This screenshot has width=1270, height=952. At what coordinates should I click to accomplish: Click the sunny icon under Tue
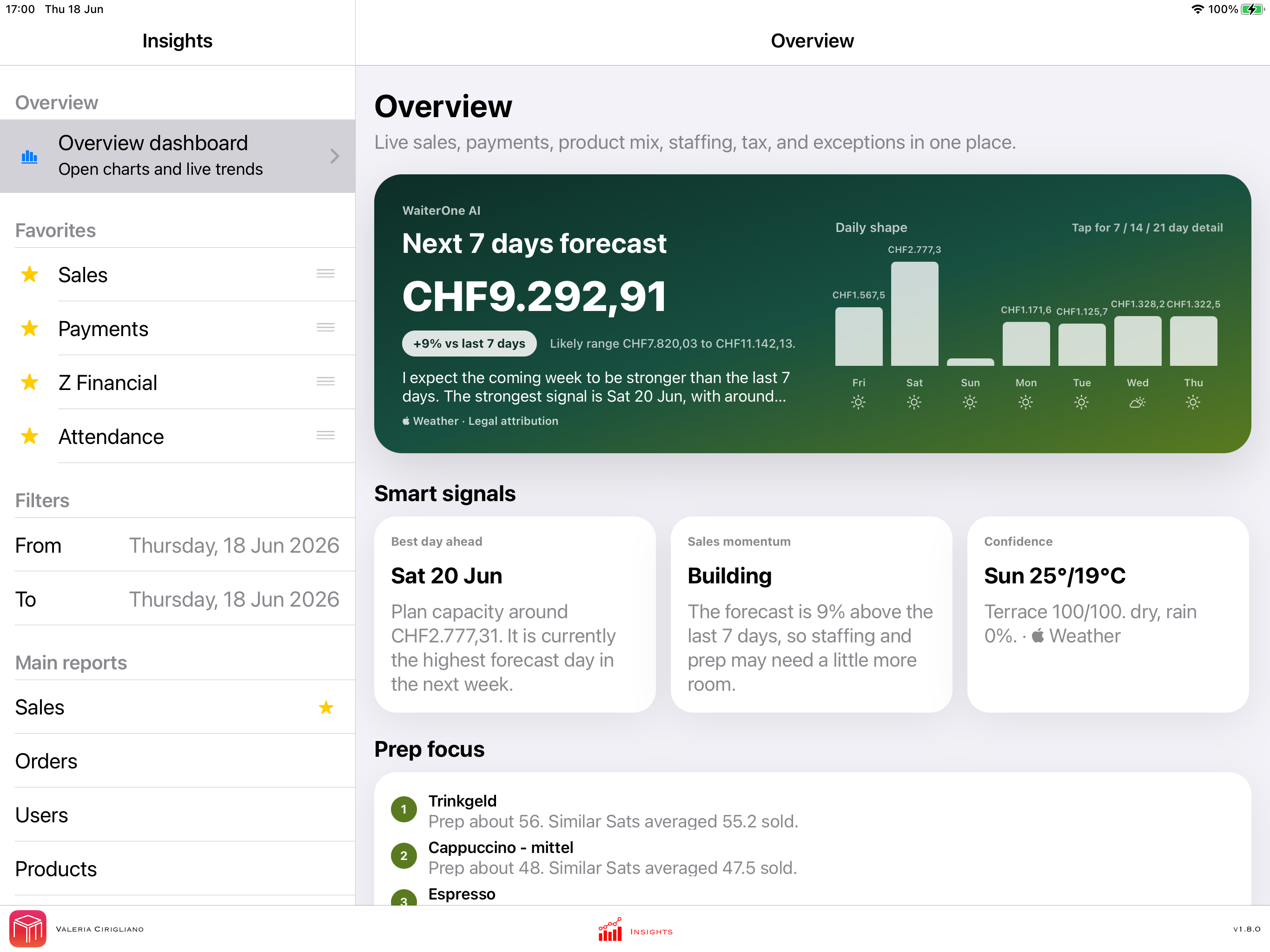coord(1081,403)
